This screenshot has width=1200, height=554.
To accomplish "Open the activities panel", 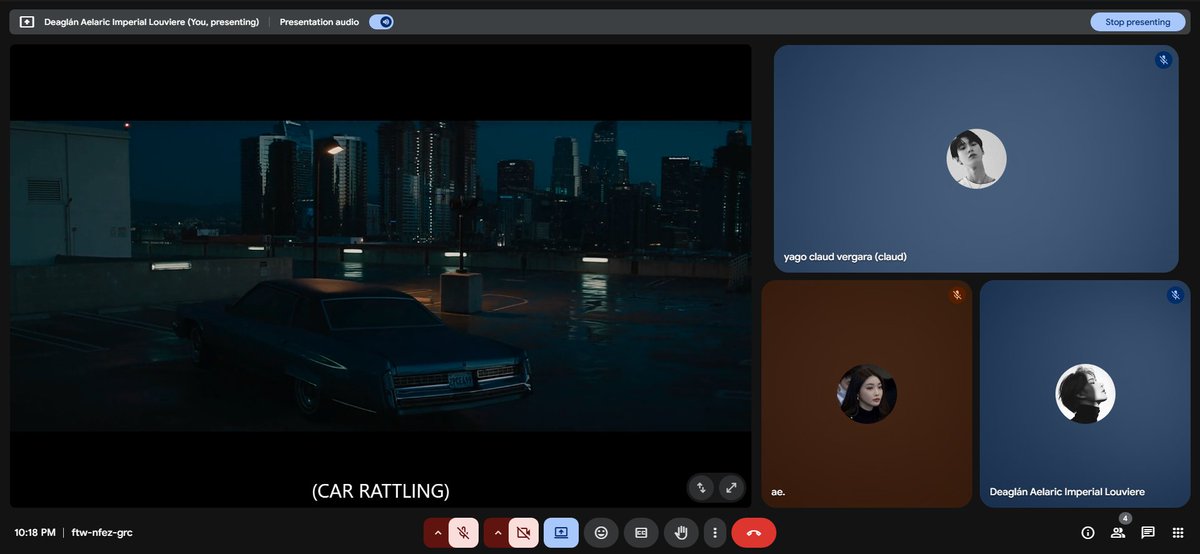I will coord(1176,533).
